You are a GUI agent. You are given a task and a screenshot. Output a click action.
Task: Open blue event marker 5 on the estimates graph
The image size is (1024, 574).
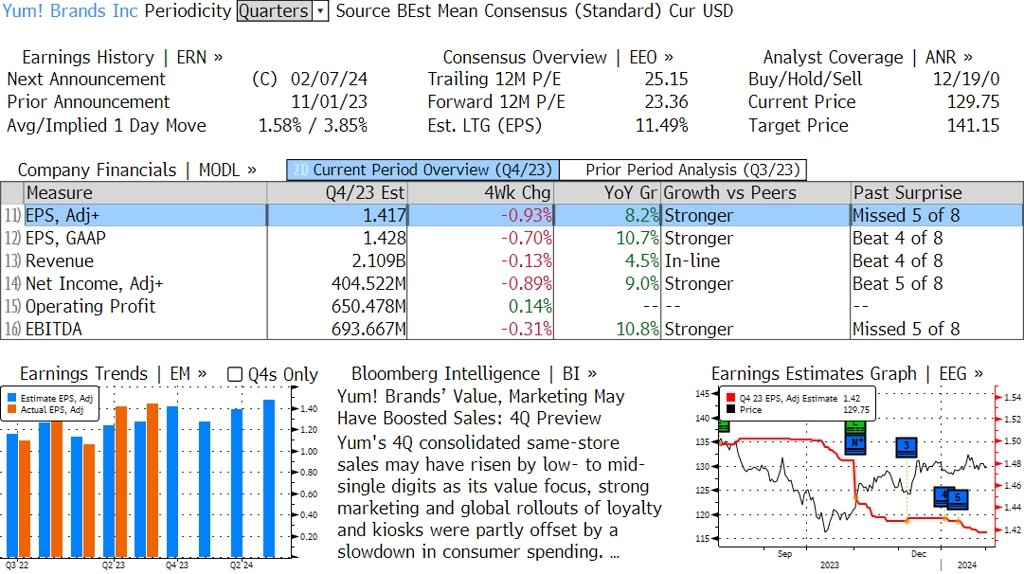[x=957, y=498]
